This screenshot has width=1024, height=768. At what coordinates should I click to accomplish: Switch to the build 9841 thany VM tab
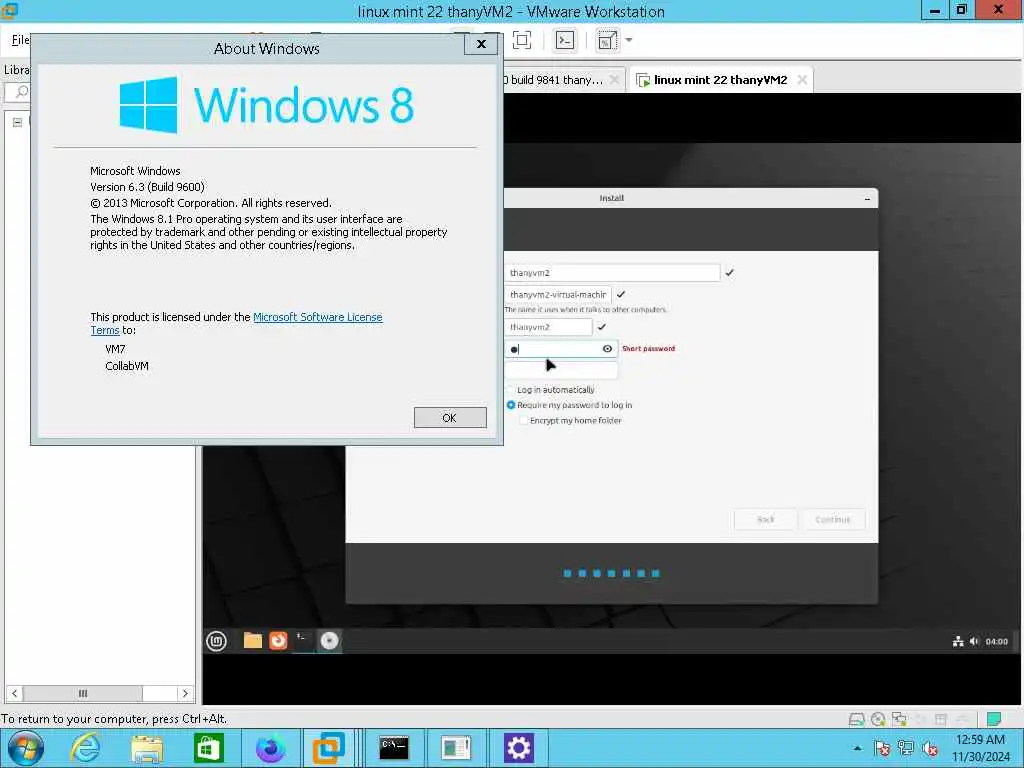point(556,80)
